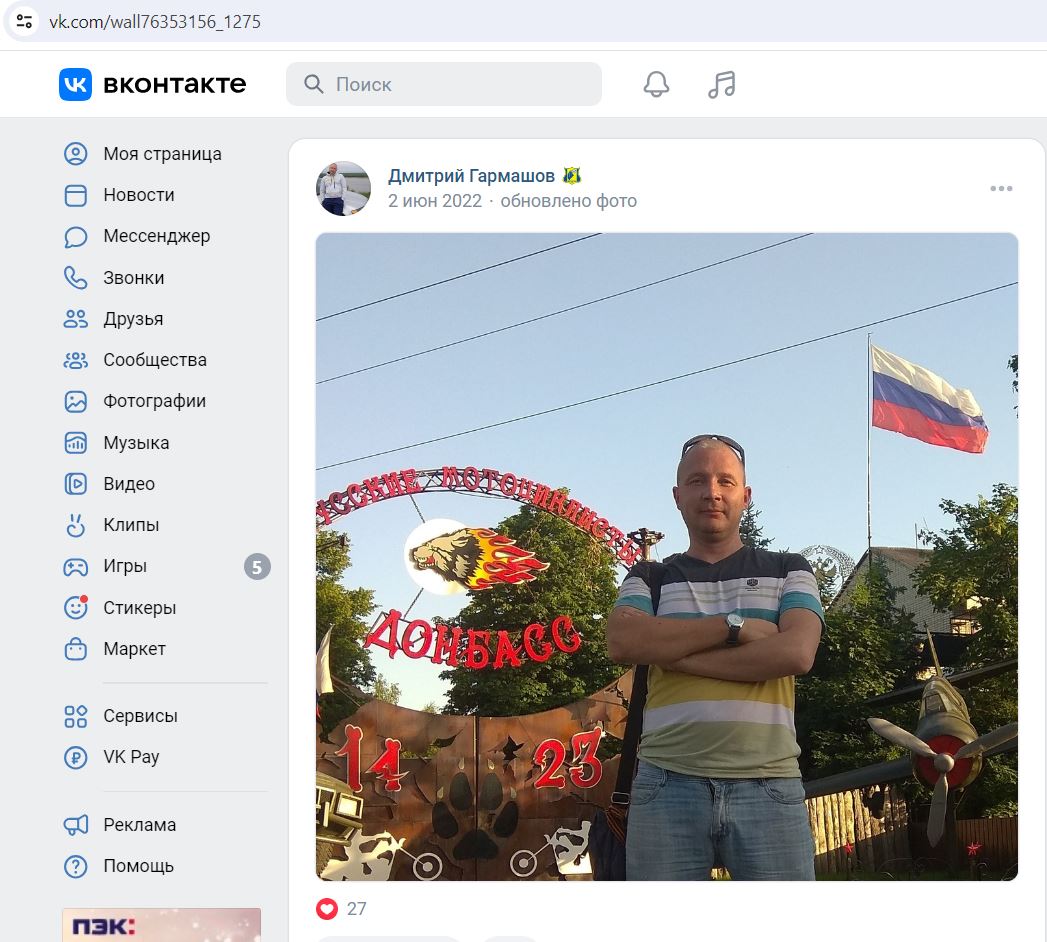
Task: Click the Игры gamepad icon
Action: (x=75, y=567)
